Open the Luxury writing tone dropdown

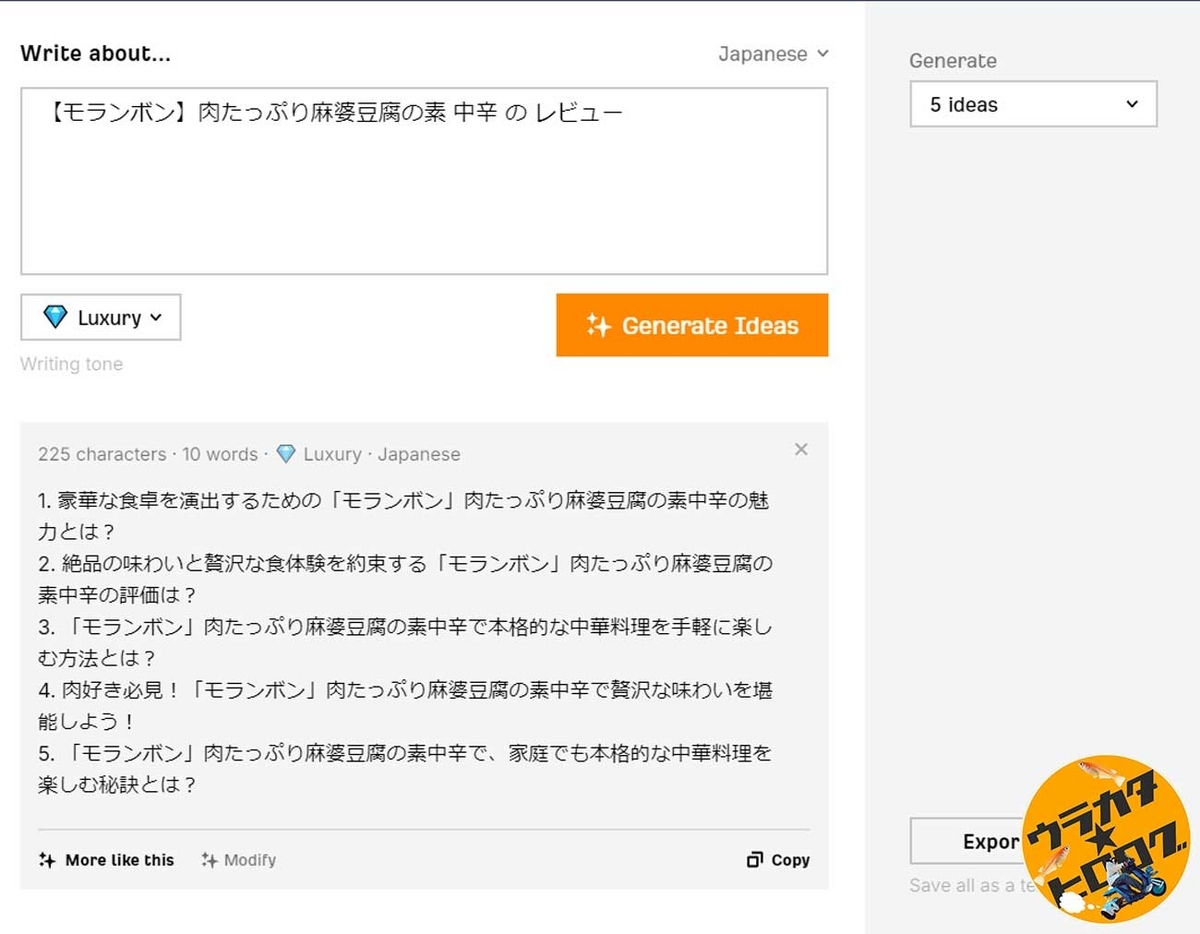[101, 317]
